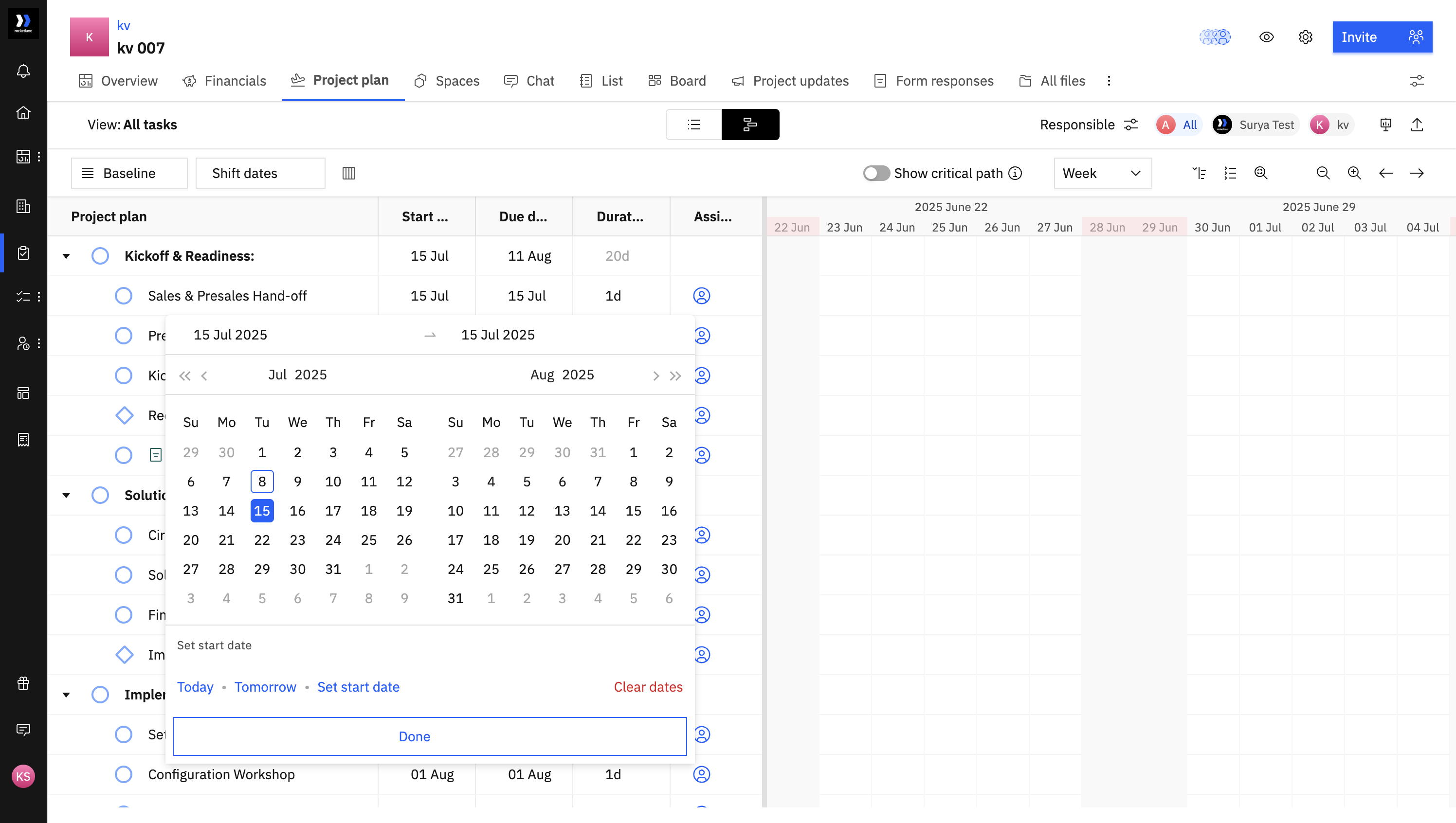This screenshot has height=823, width=1456.
Task: Click the zoom in magnifier icon
Action: (x=1354, y=173)
